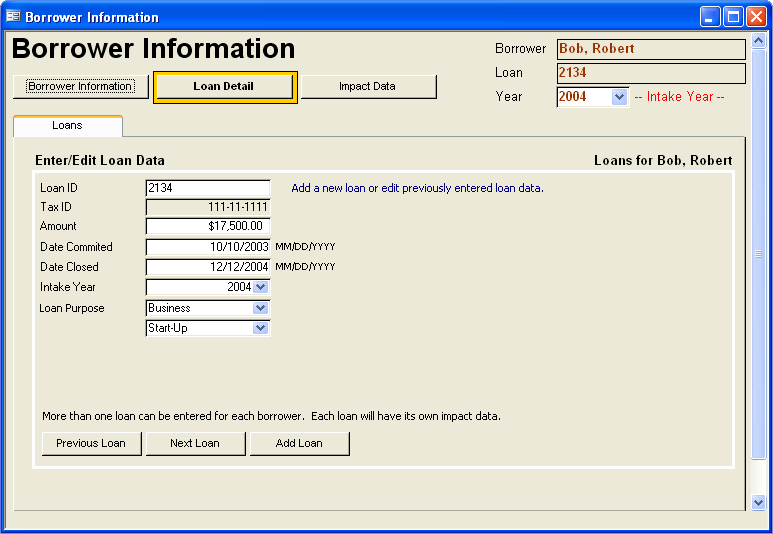Click the Loan ID input field
The height and width of the screenshot is (534, 773).
click(208, 188)
